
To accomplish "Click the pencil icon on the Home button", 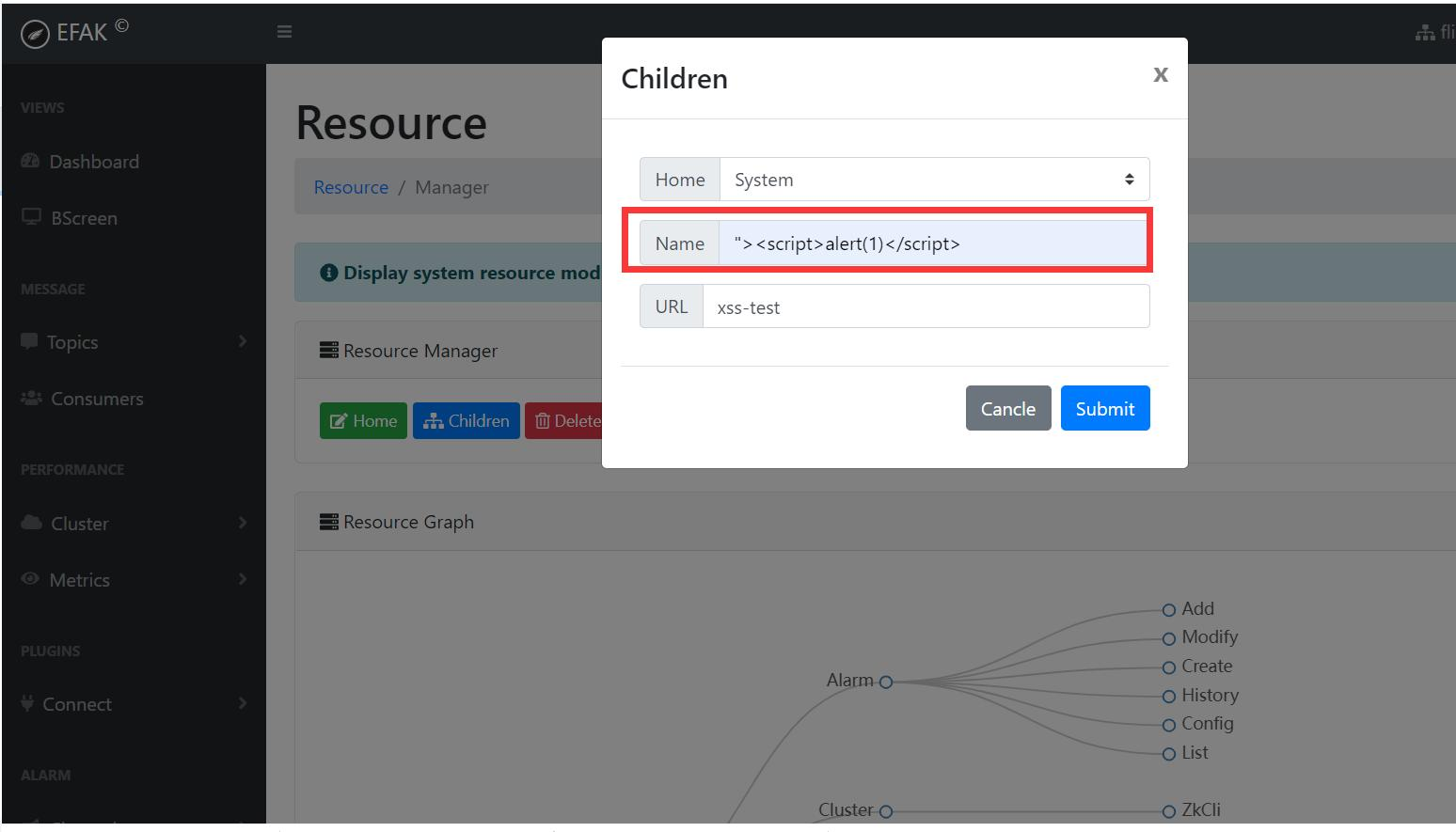I will point(339,420).
